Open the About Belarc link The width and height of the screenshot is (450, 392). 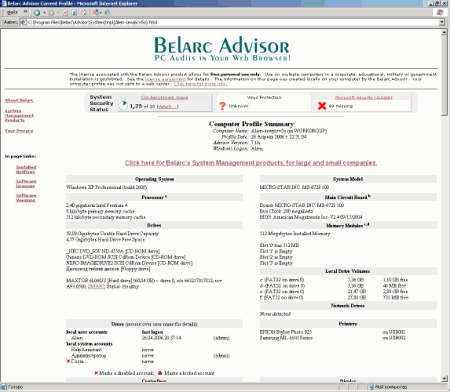pyautogui.click(x=19, y=100)
